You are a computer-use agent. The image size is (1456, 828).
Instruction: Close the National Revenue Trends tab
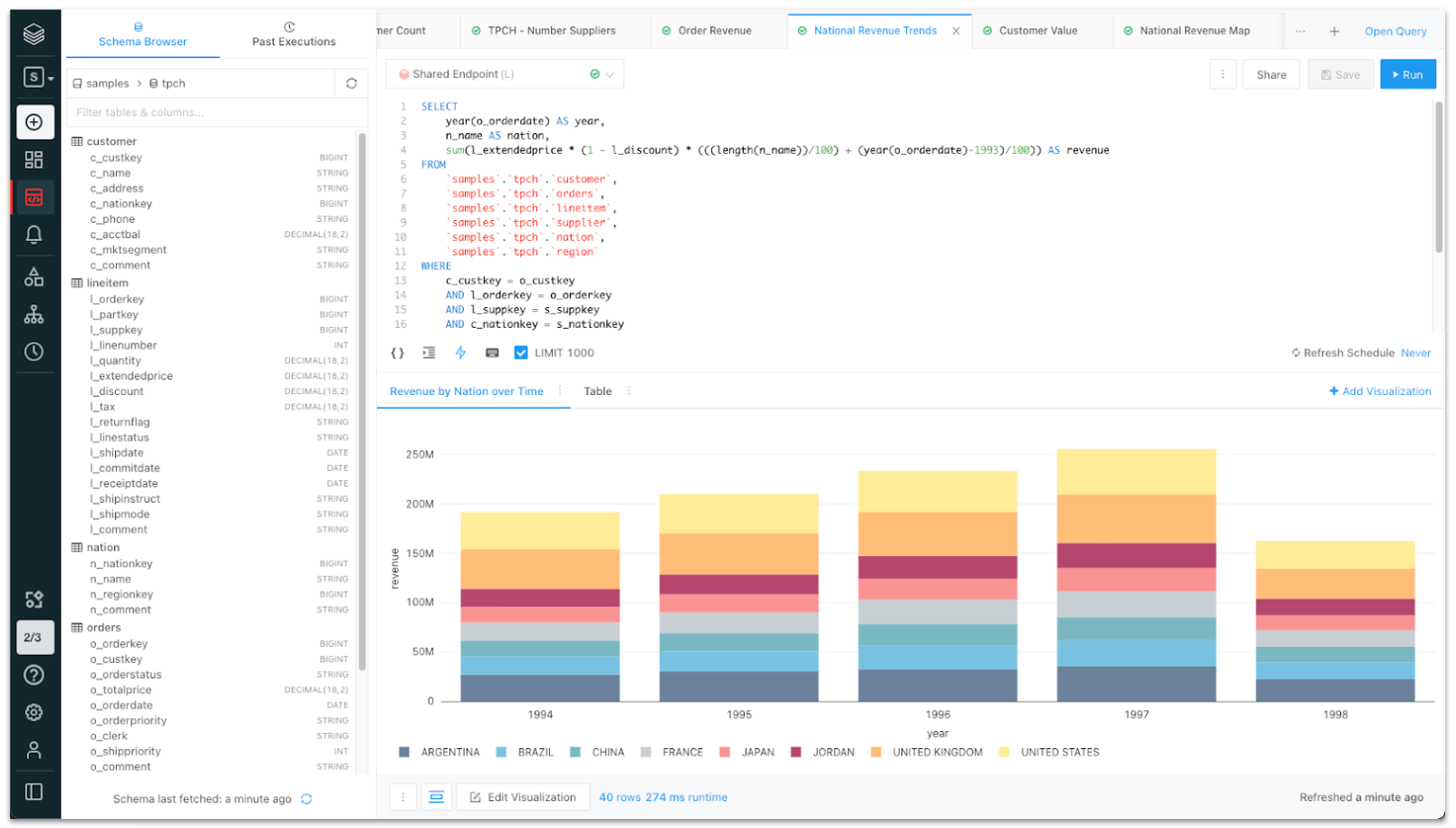956,31
